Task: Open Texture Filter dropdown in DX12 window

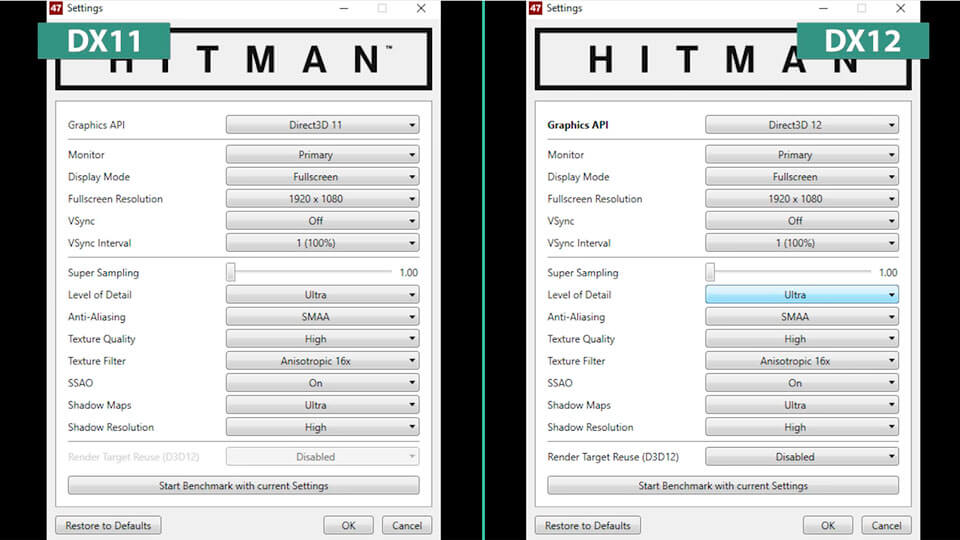Action: [802, 361]
